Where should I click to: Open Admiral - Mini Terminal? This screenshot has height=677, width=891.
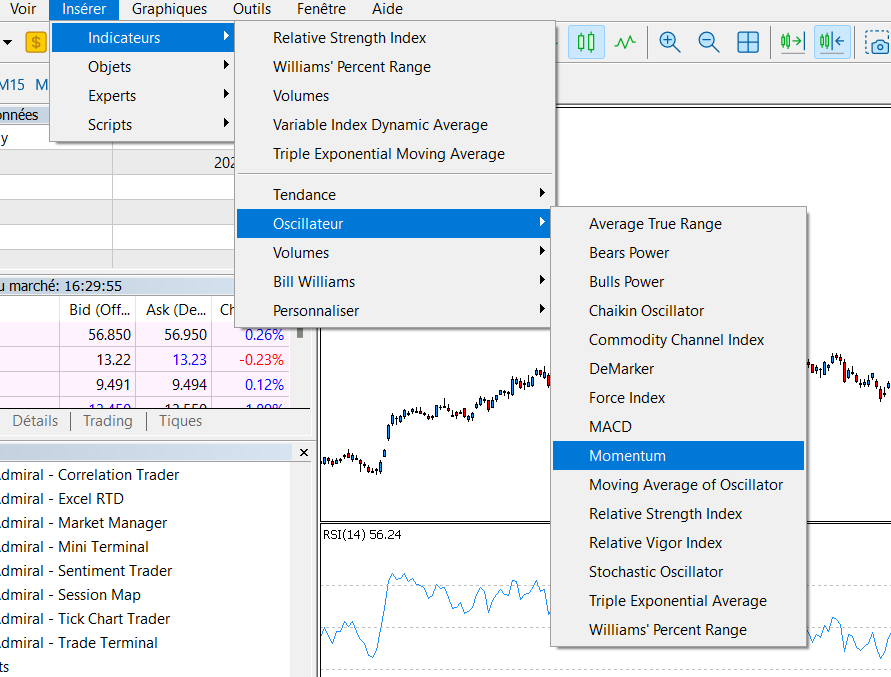coord(74,546)
